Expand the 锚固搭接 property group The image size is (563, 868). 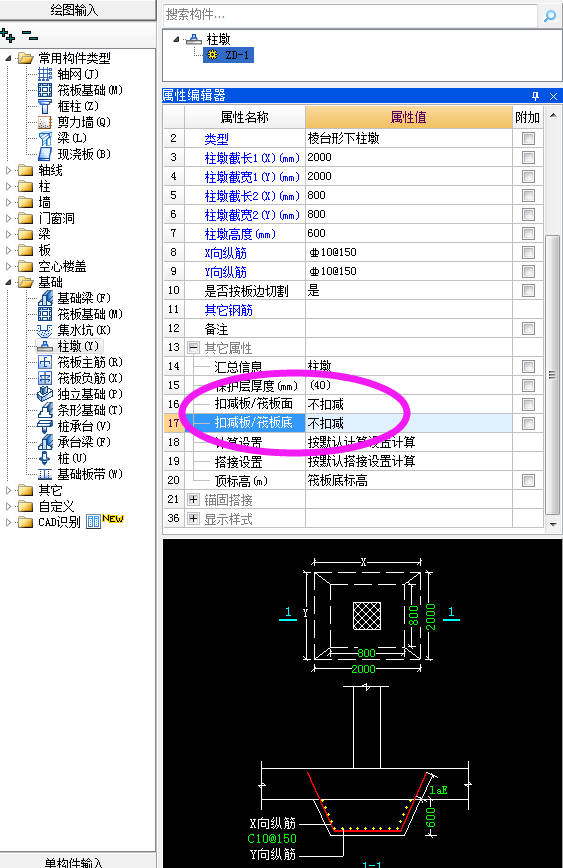click(x=193, y=500)
